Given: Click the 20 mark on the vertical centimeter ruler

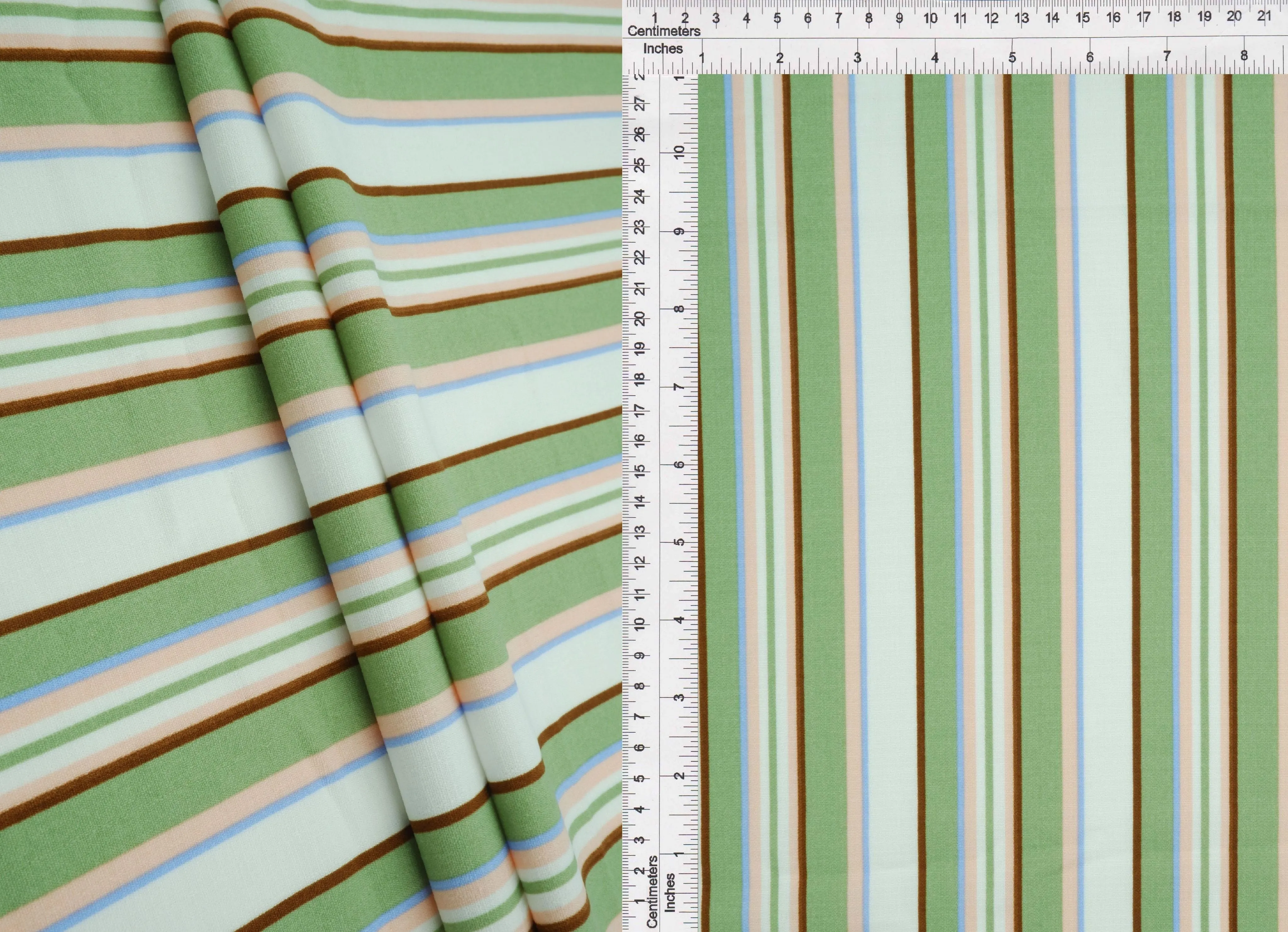Looking at the screenshot, I should 640,318.
